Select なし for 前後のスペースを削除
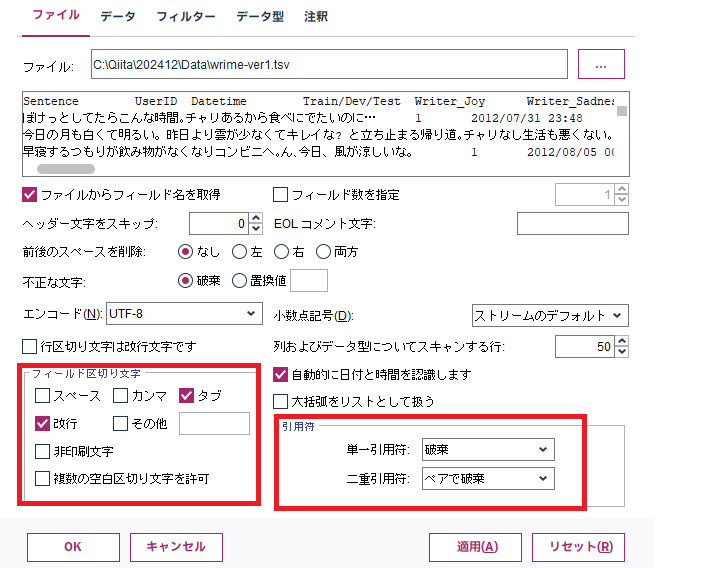This screenshot has height=568, width=701. click(186, 252)
